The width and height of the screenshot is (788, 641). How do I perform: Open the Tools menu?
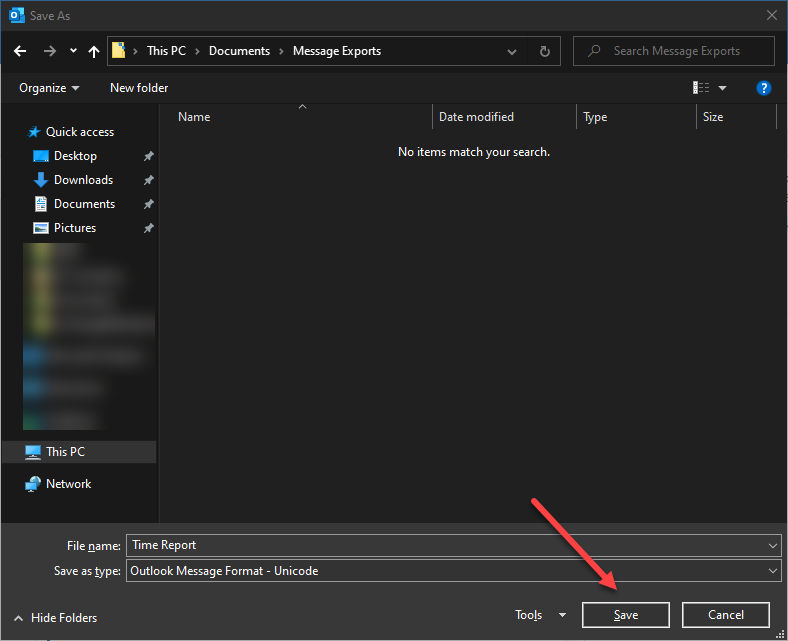[x=540, y=615]
